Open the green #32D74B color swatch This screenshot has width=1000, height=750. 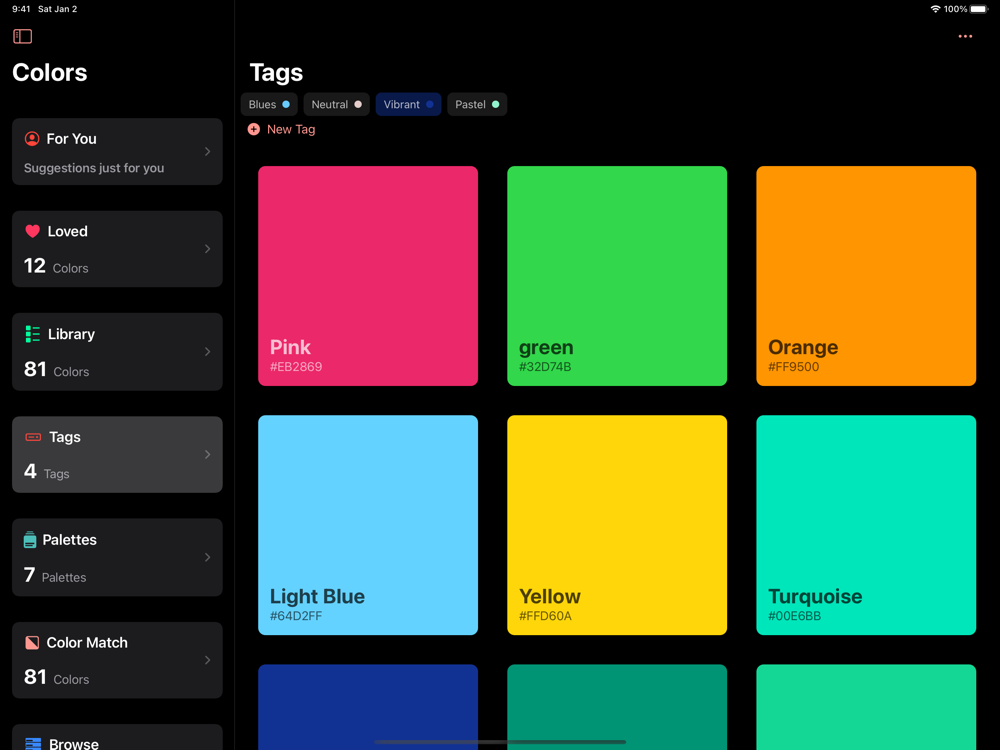coord(617,276)
